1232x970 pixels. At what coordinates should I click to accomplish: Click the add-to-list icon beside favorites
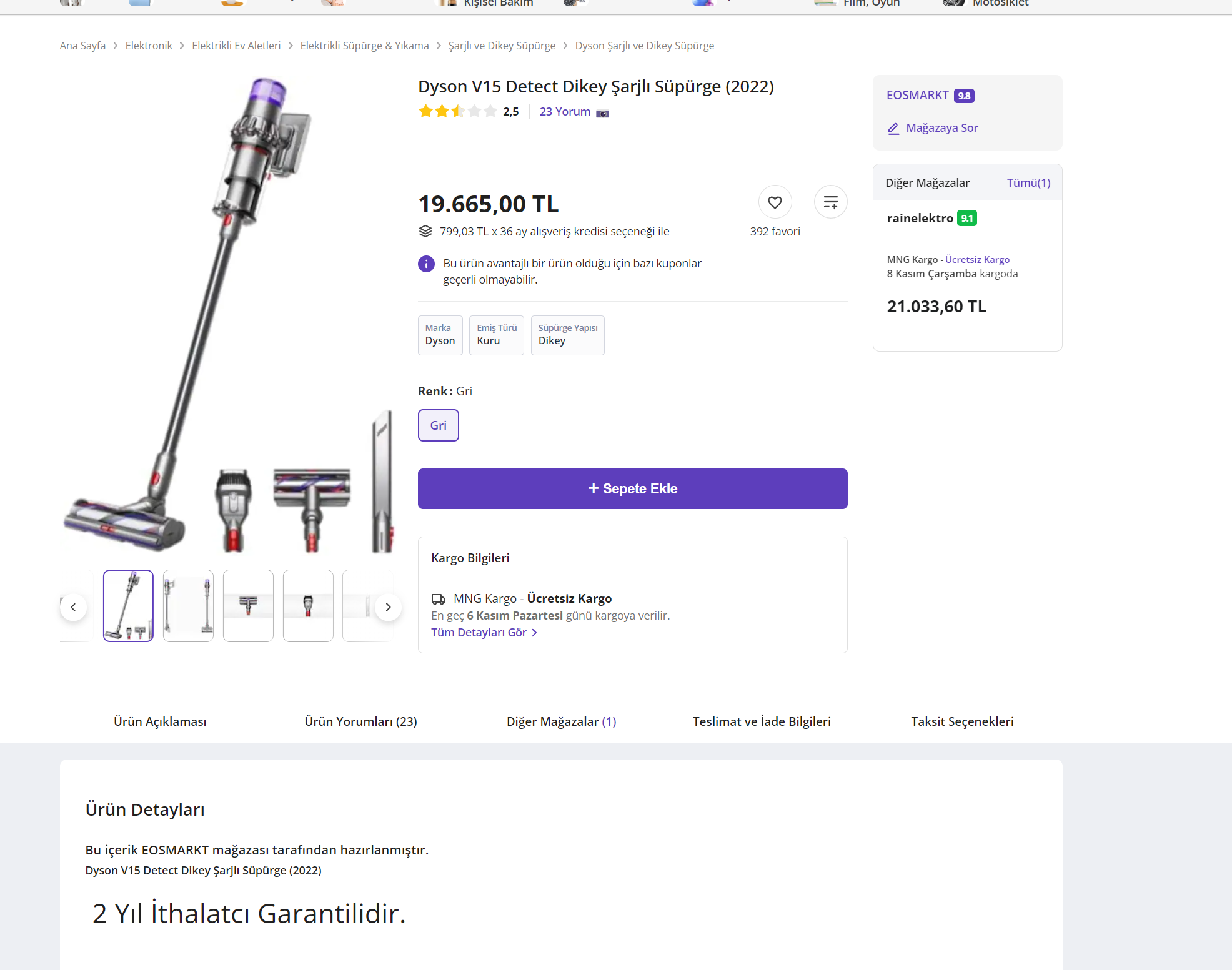click(830, 202)
